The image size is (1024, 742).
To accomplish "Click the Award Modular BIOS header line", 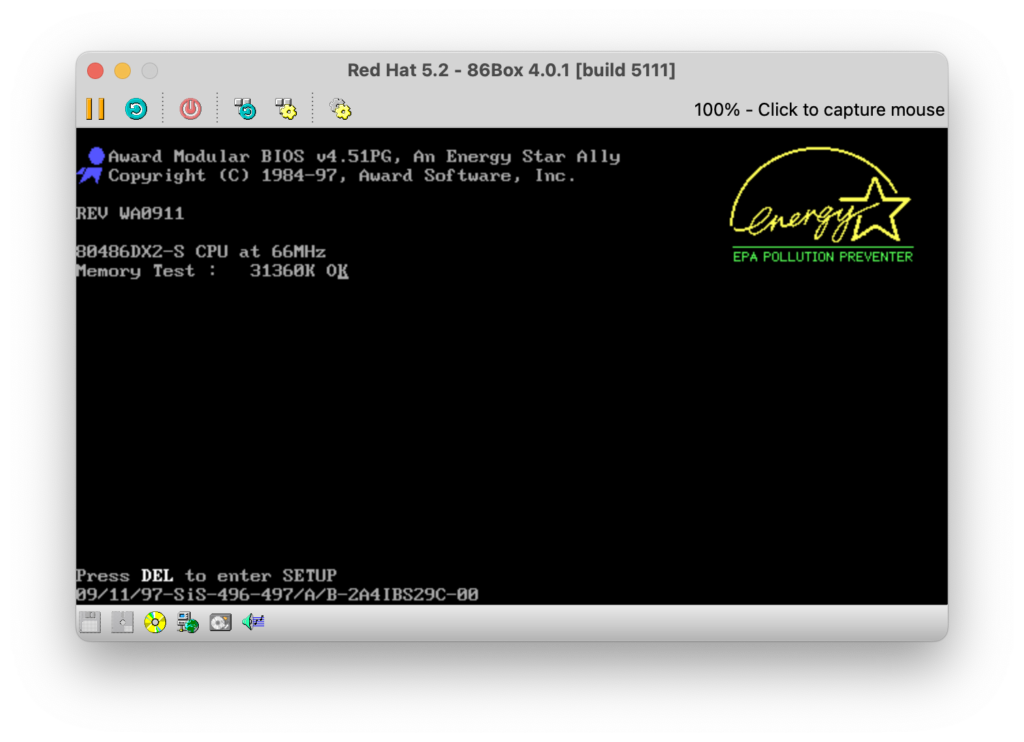I will (x=364, y=157).
